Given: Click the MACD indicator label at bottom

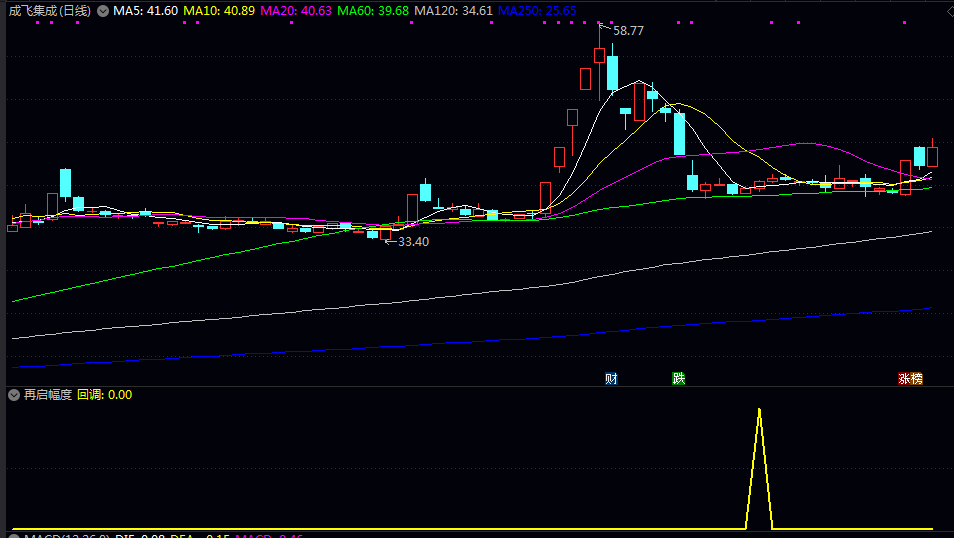Looking at the screenshot, I should tap(45, 536).
